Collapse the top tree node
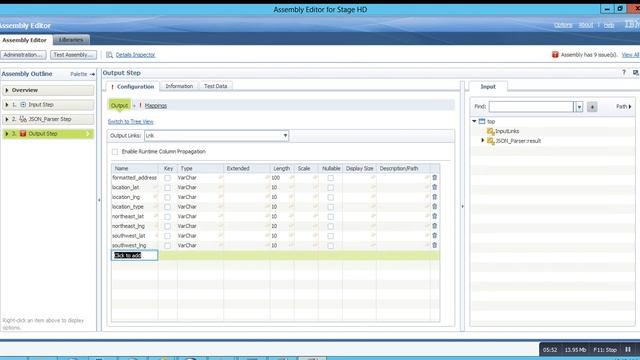The height and width of the screenshot is (360, 640). click(474, 121)
